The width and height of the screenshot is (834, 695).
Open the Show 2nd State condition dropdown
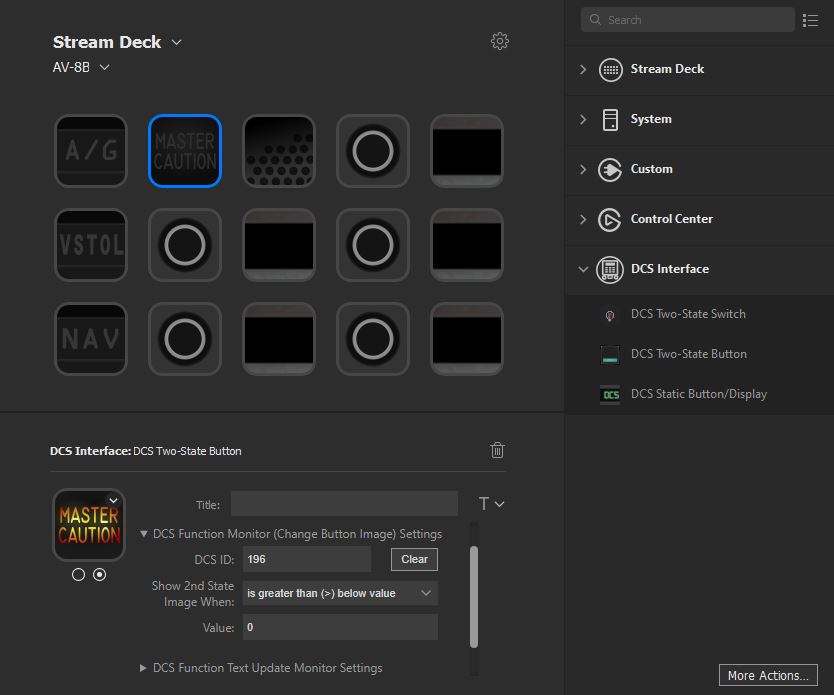coord(340,593)
